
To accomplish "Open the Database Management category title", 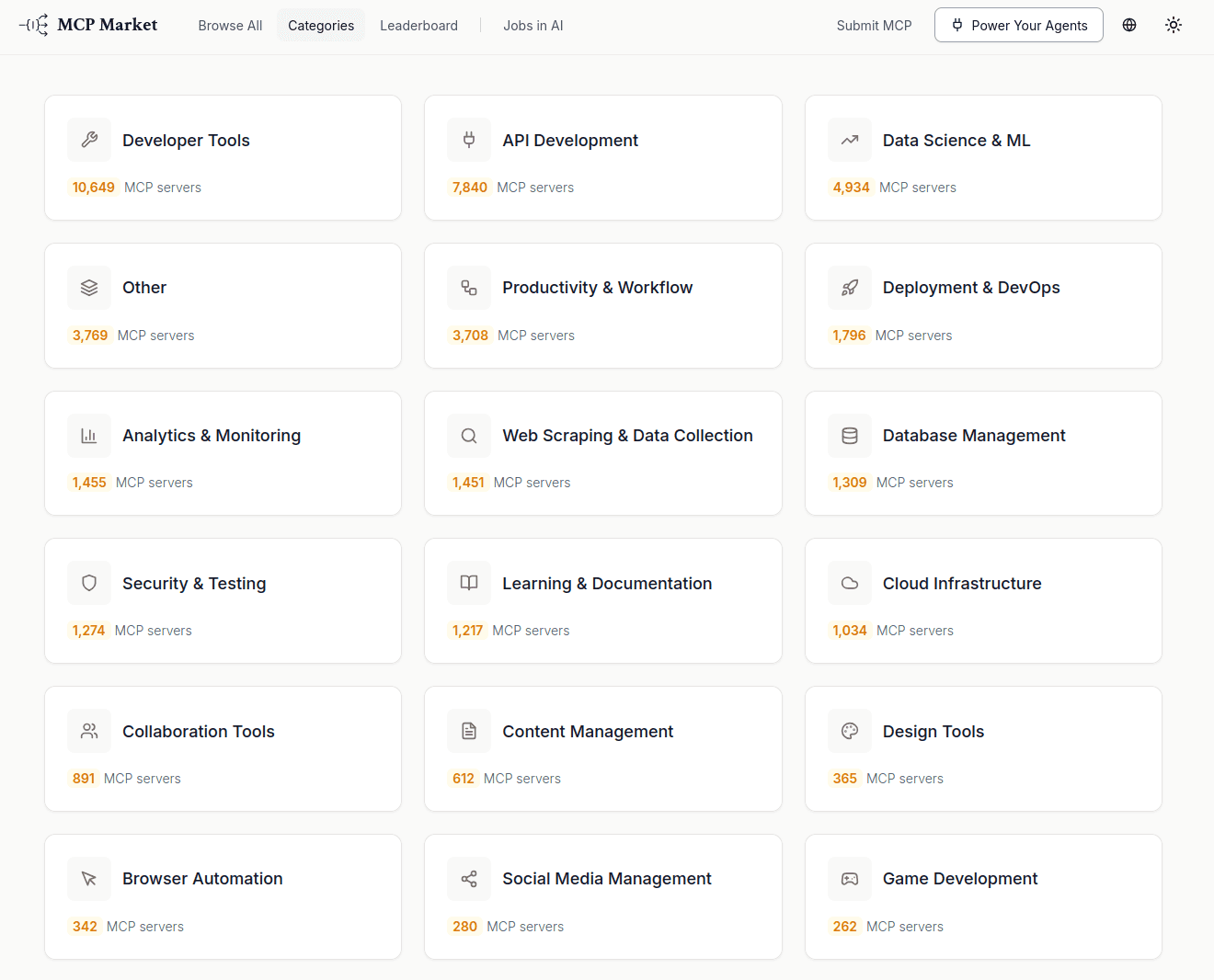I will point(974,436).
